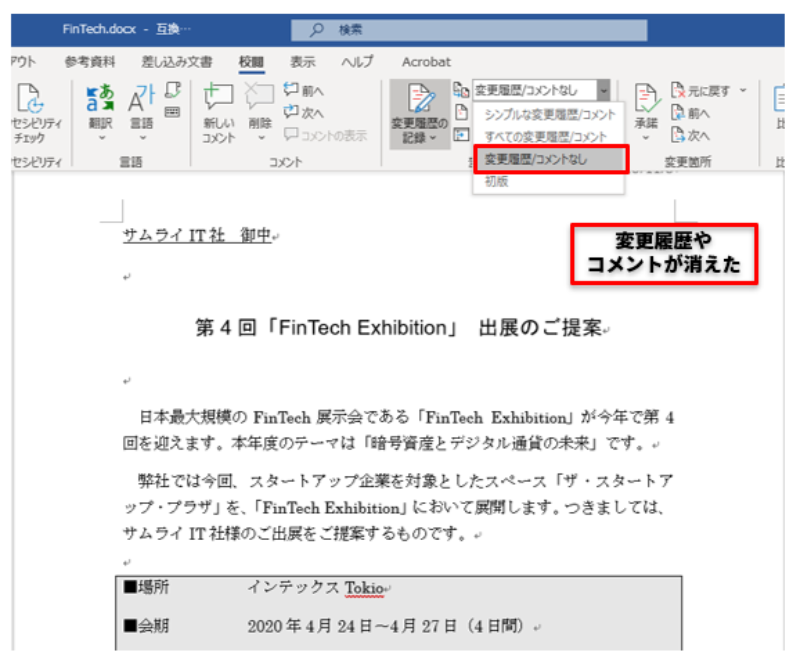The height and width of the screenshot is (663, 800).
Task: Switch to the 表示 ribbon tab
Action: click(303, 62)
